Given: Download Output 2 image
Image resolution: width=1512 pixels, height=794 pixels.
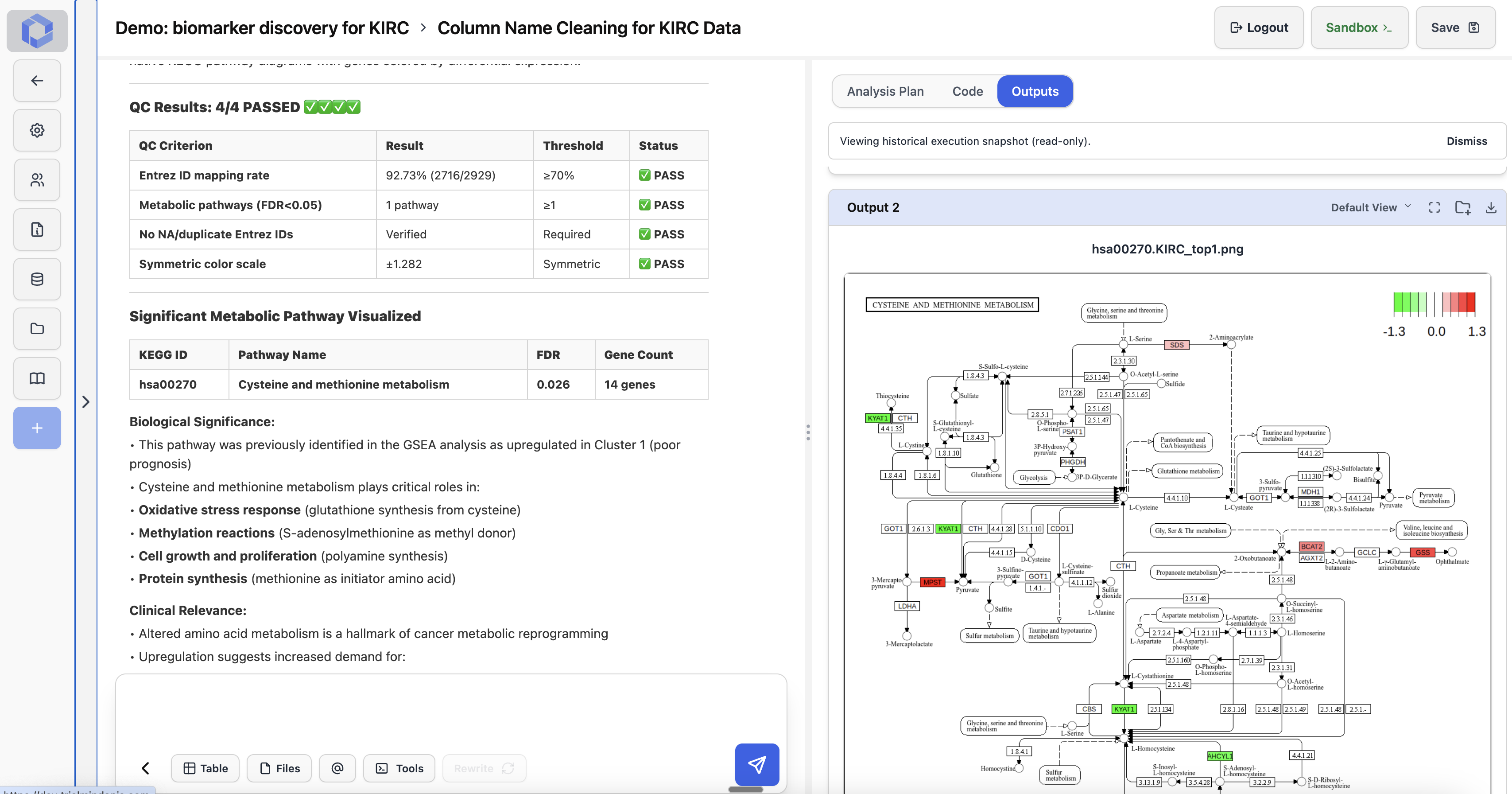Looking at the screenshot, I should pyautogui.click(x=1490, y=207).
